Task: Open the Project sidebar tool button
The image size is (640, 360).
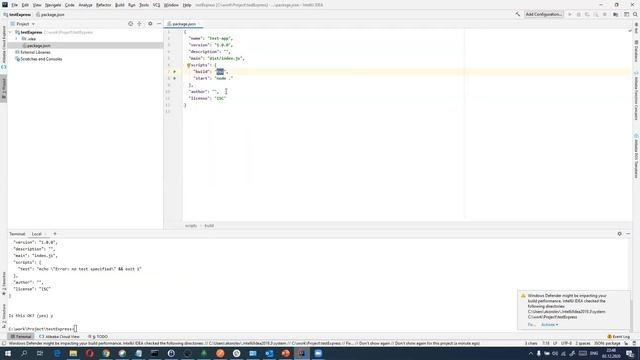Action: point(4,88)
